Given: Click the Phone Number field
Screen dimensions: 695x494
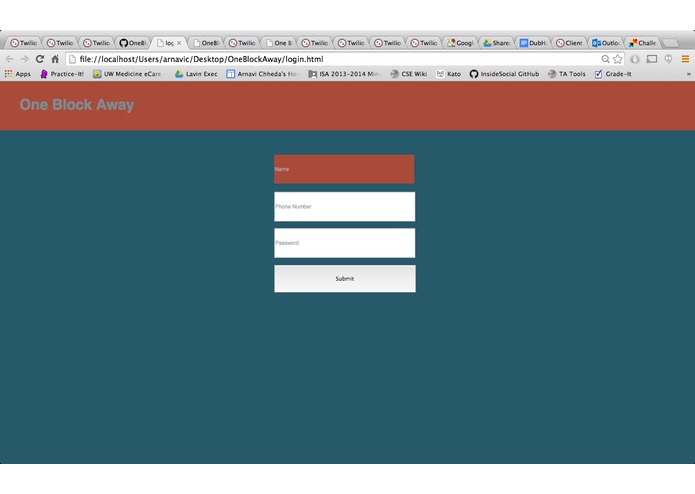Looking at the screenshot, I should [x=344, y=206].
